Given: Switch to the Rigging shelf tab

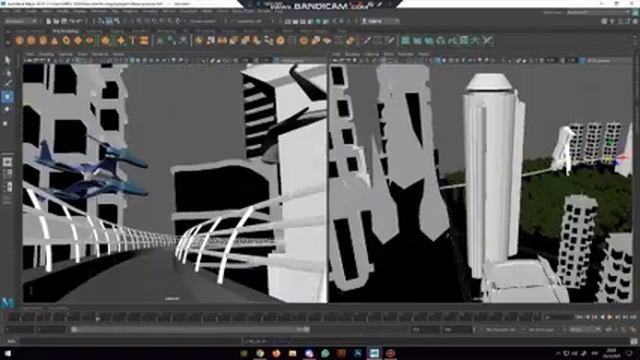Looking at the screenshot, I should (117, 31).
